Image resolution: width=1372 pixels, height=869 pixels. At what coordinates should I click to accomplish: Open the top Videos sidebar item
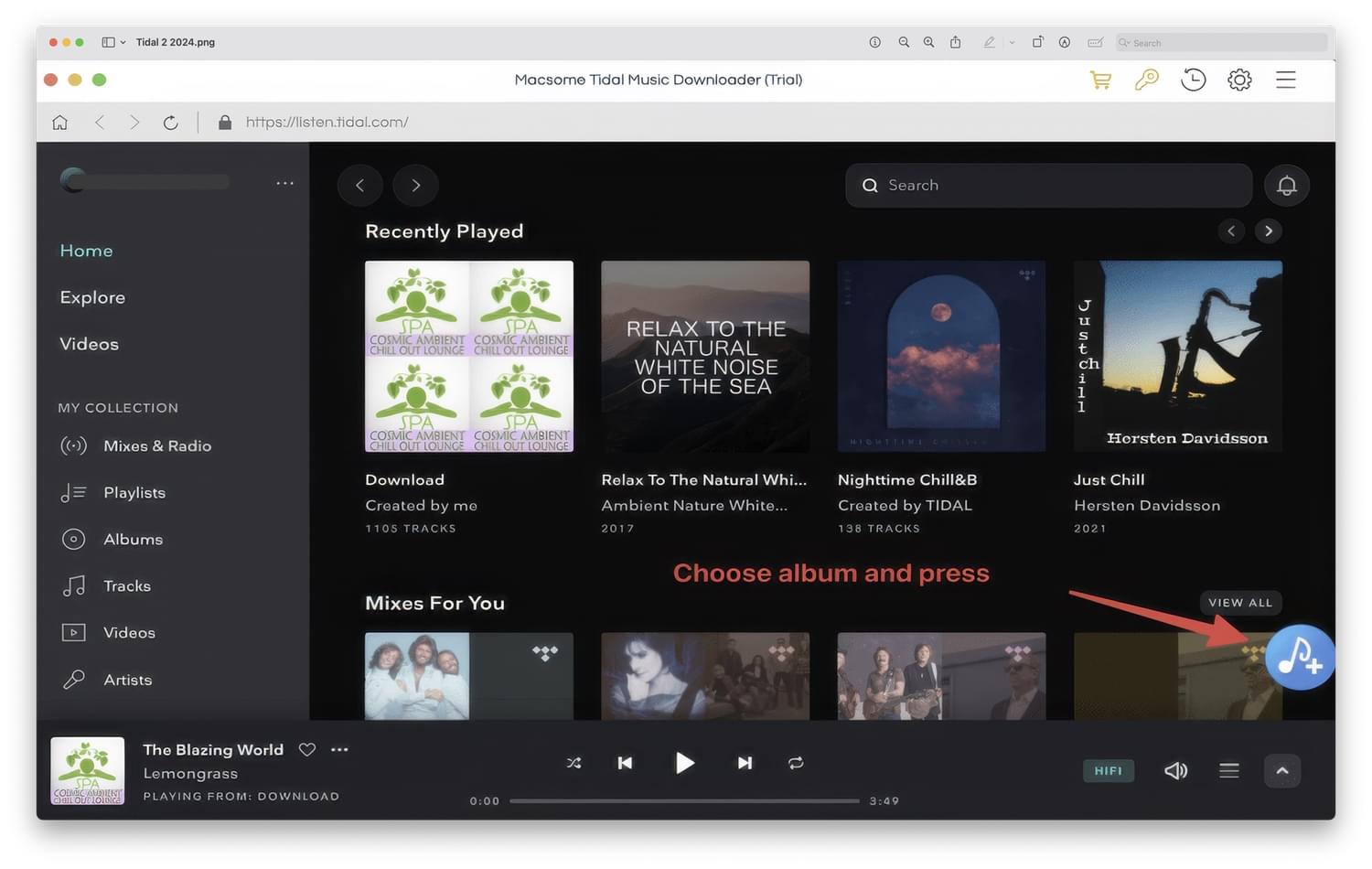pyautogui.click(x=90, y=344)
